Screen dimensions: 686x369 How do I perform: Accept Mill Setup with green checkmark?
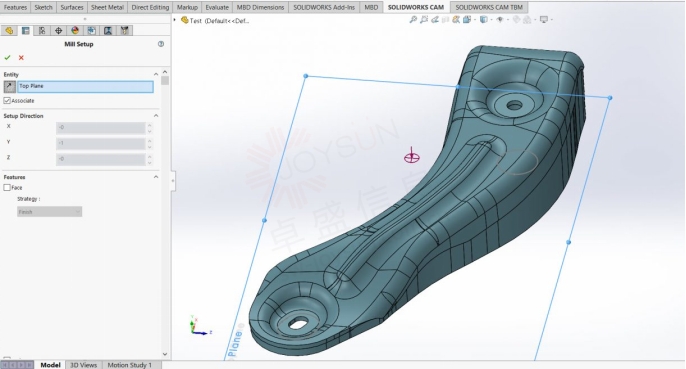[x=7, y=57]
